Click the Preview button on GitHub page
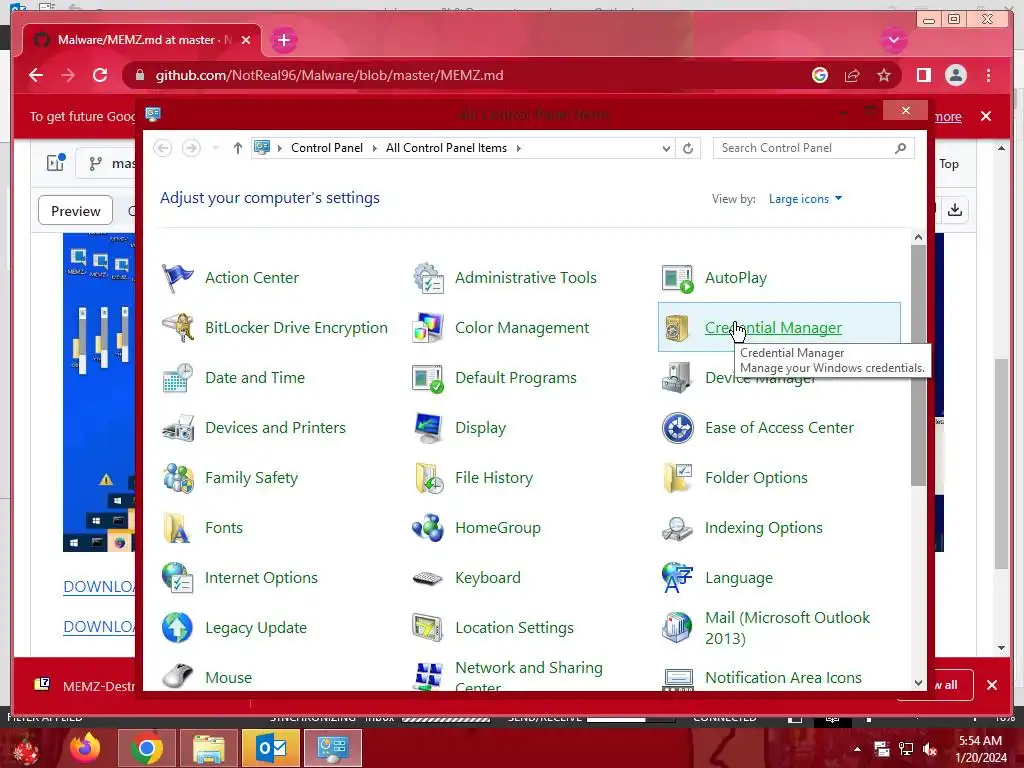The width and height of the screenshot is (1024, 768). (76, 211)
